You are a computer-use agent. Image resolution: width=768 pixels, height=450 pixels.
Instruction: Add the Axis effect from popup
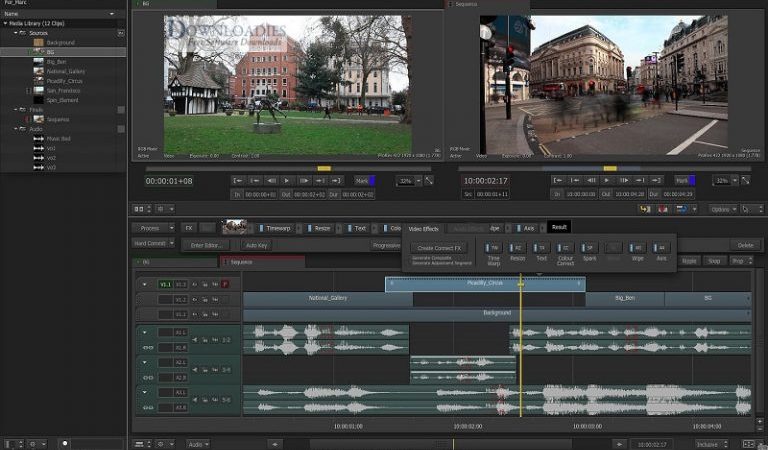[661, 248]
